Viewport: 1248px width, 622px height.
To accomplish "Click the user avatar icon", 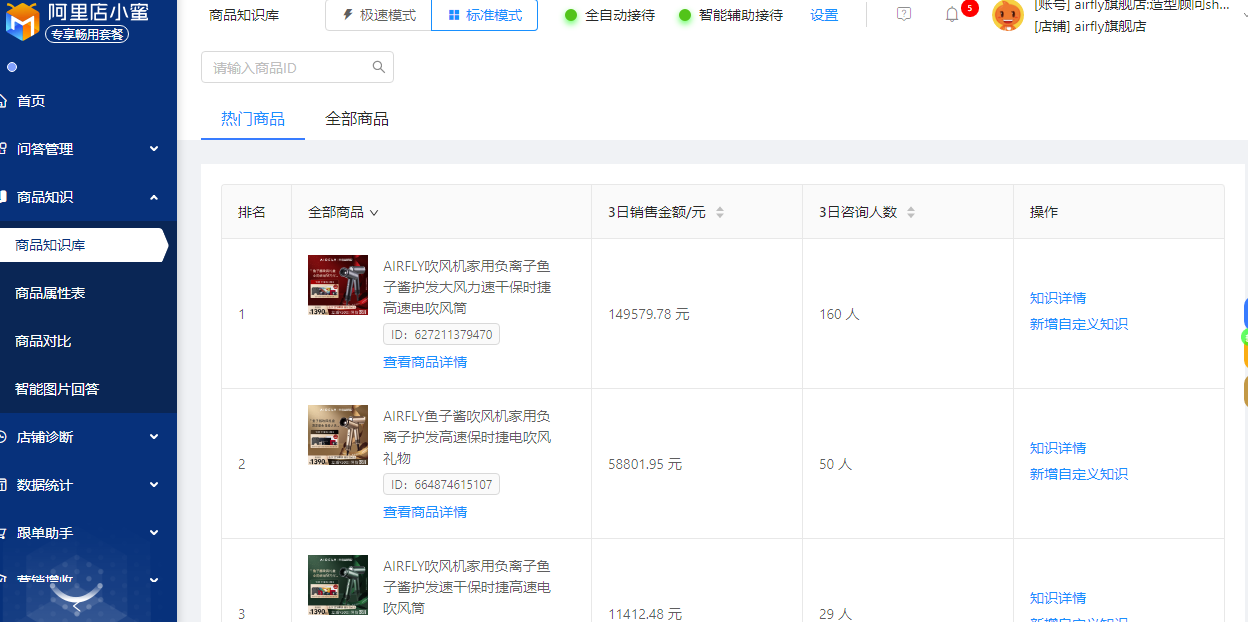I will point(1008,15).
